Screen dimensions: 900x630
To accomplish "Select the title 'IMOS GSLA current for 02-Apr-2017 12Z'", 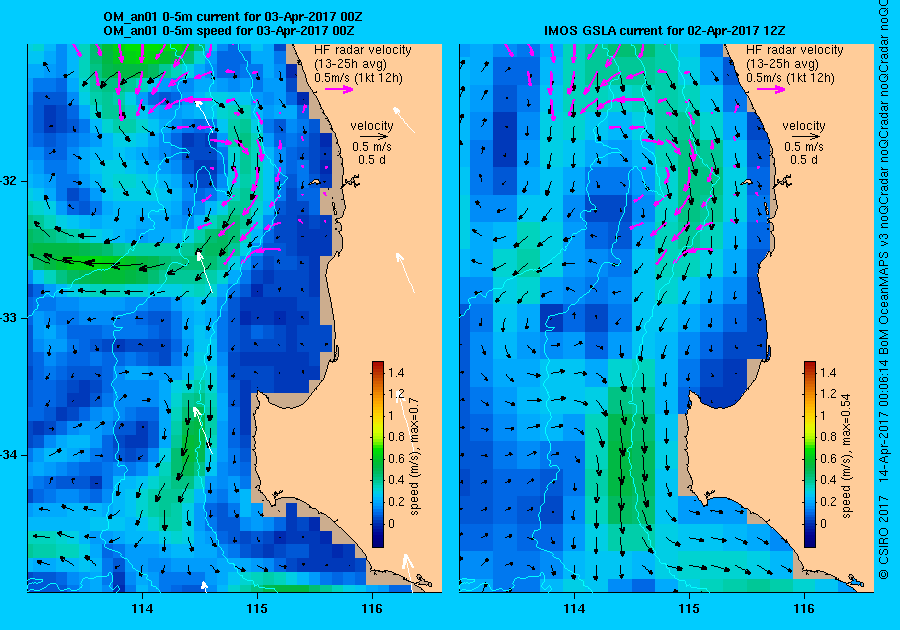I will coord(665,30).
